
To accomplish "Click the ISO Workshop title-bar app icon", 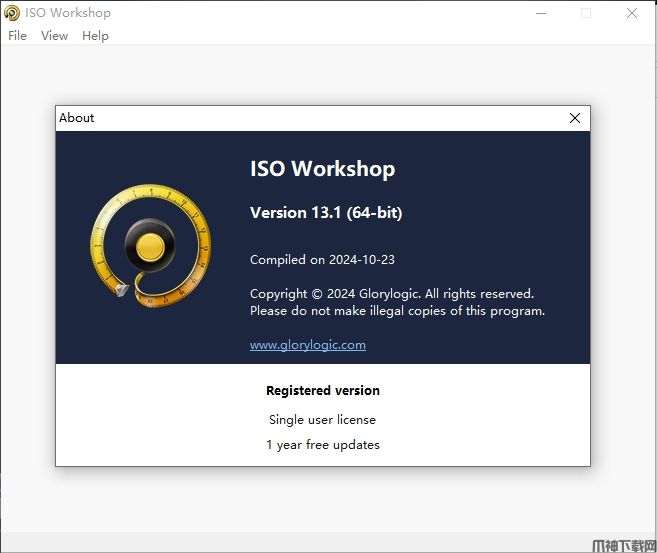I will pyautogui.click(x=12, y=13).
